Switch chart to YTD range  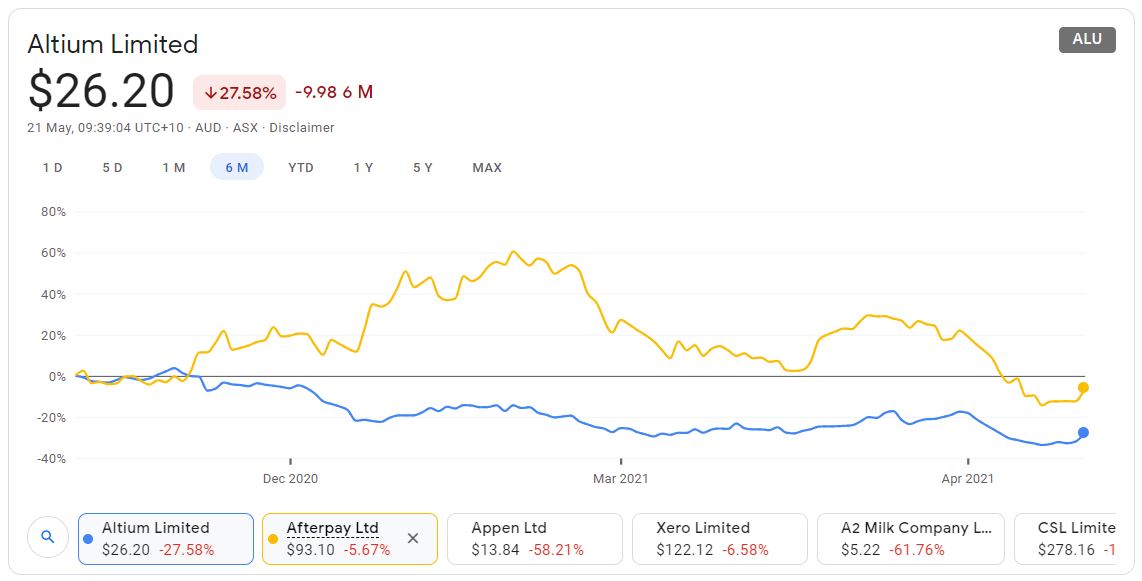click(301, 167)
